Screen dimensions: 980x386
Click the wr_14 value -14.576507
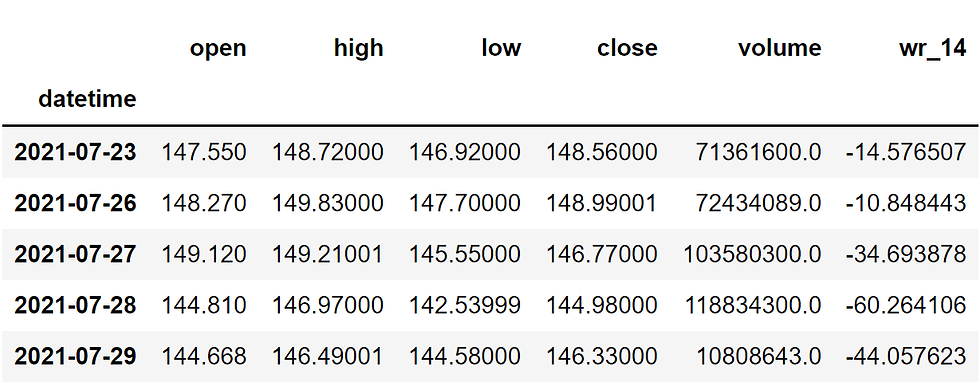coord(906,152)
